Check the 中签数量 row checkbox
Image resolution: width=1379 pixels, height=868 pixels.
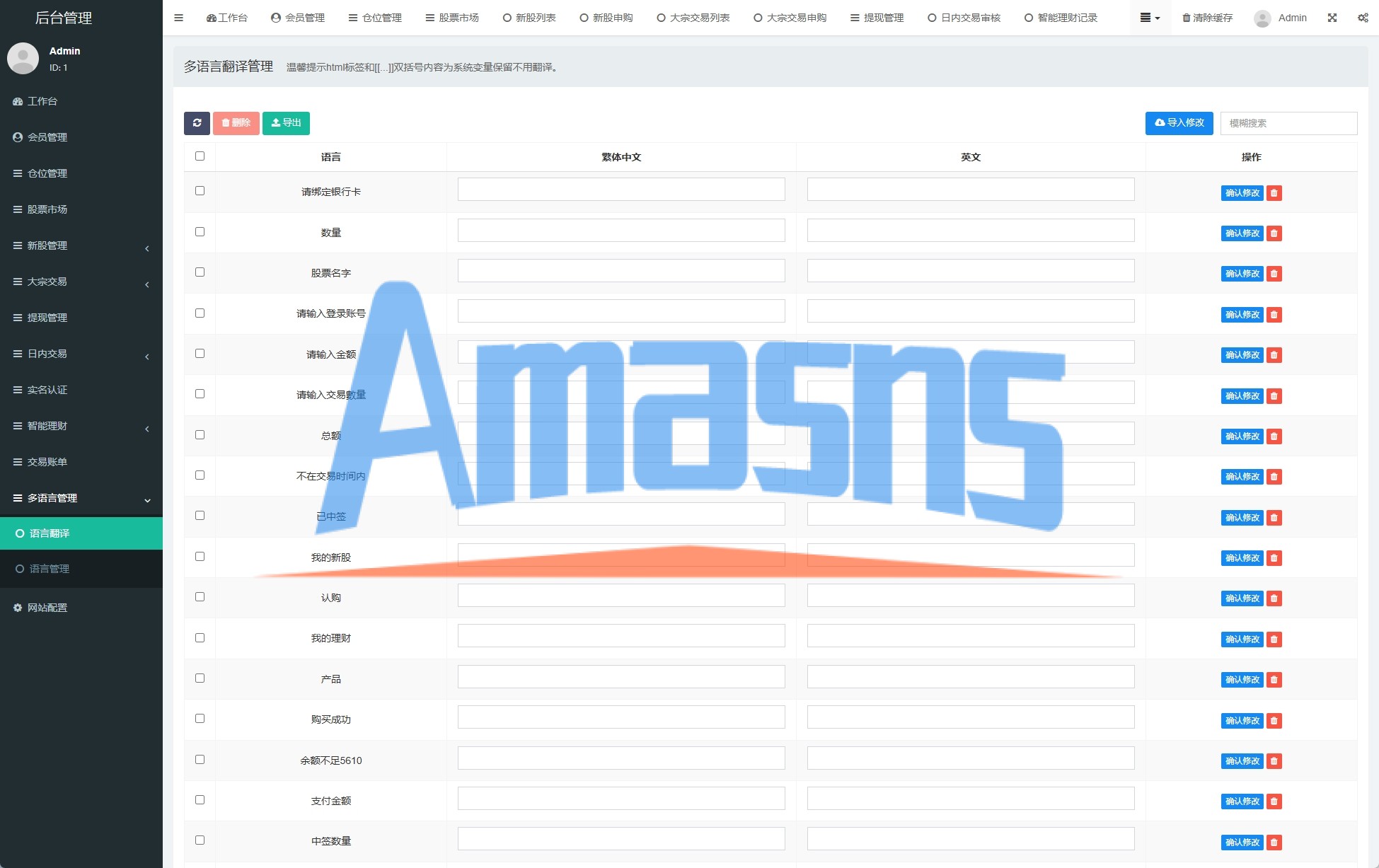(x=200, y=840)
